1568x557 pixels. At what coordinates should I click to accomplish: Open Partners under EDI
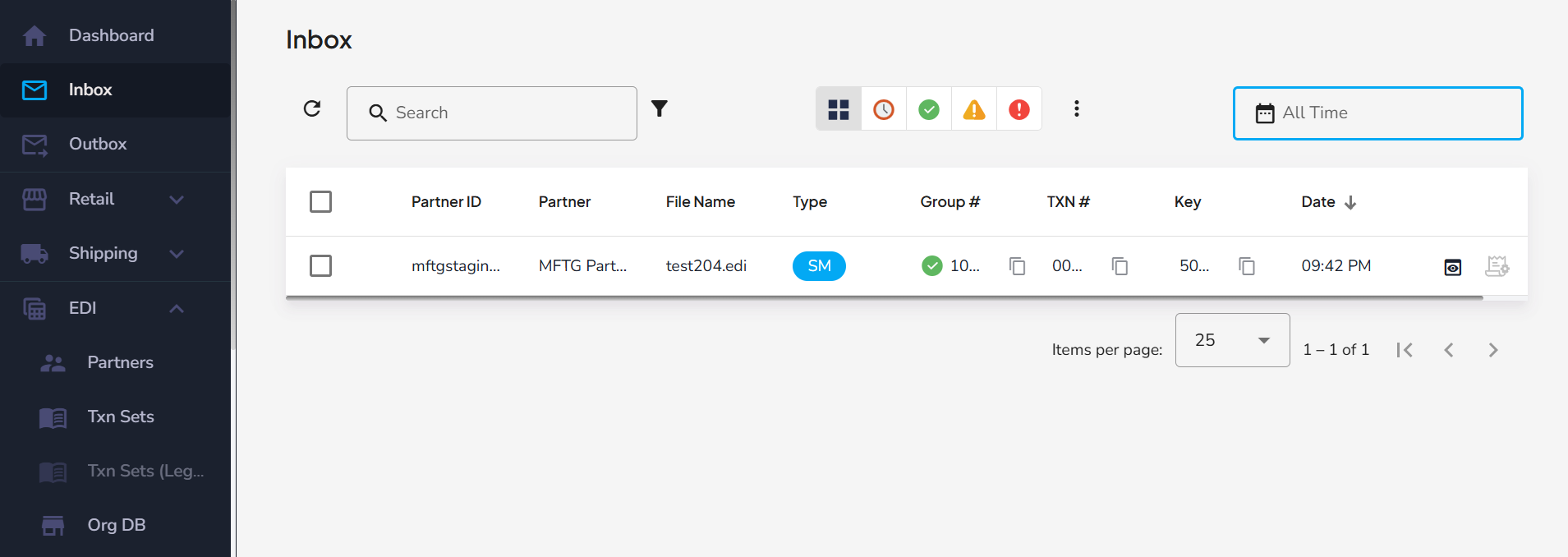click(120, 362)
